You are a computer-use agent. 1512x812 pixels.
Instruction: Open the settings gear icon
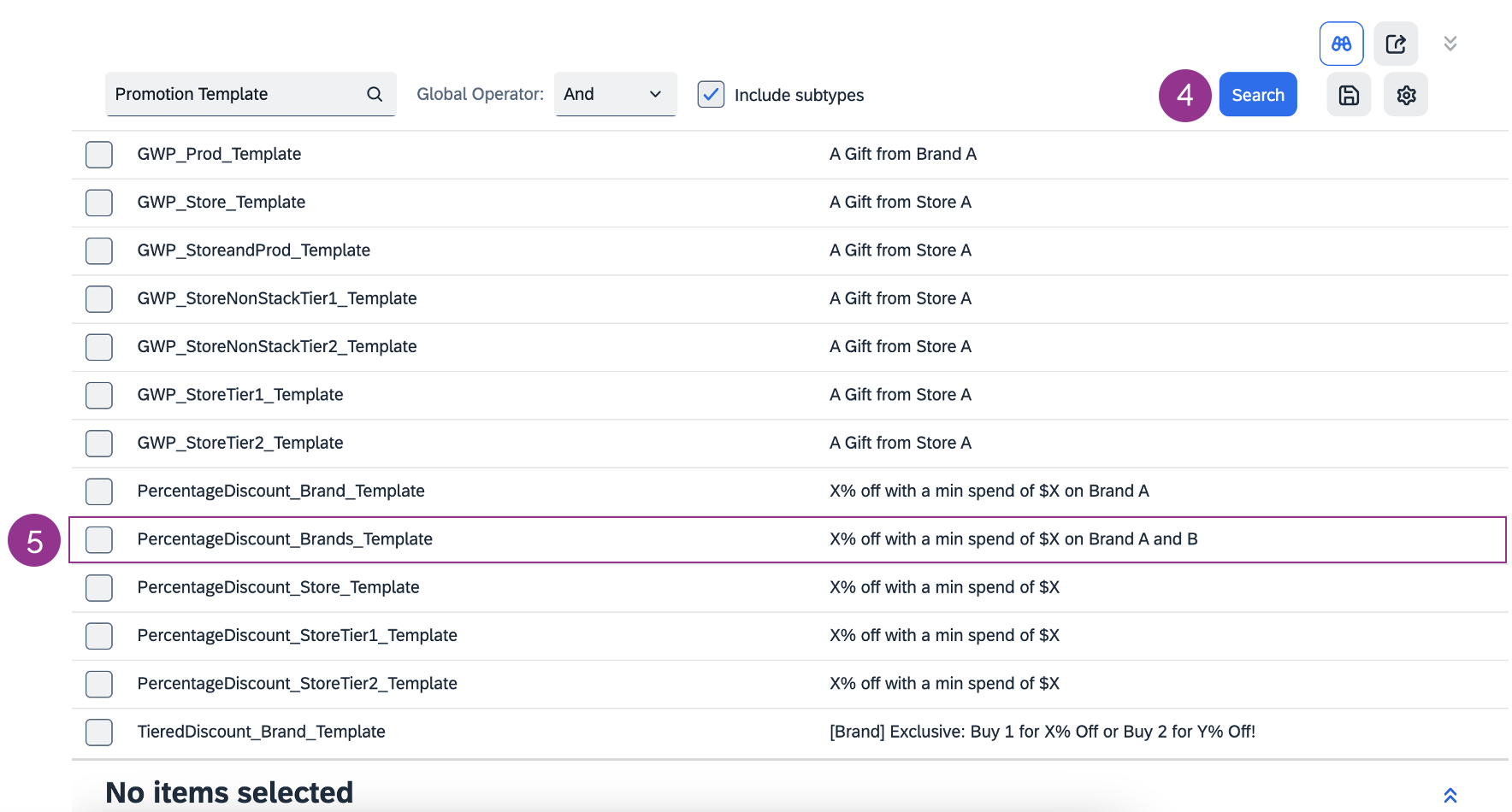[1406, 95]
